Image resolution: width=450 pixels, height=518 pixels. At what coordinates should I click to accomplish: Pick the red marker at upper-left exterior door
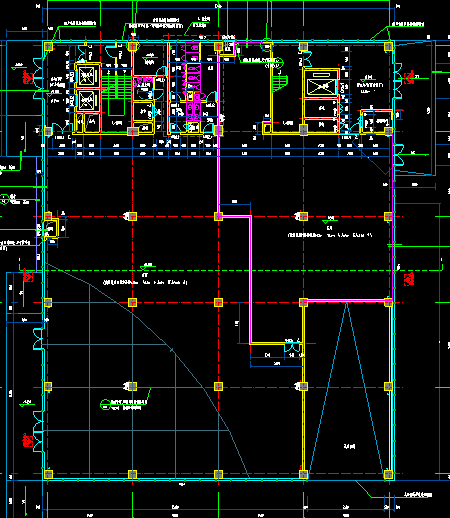27,77
